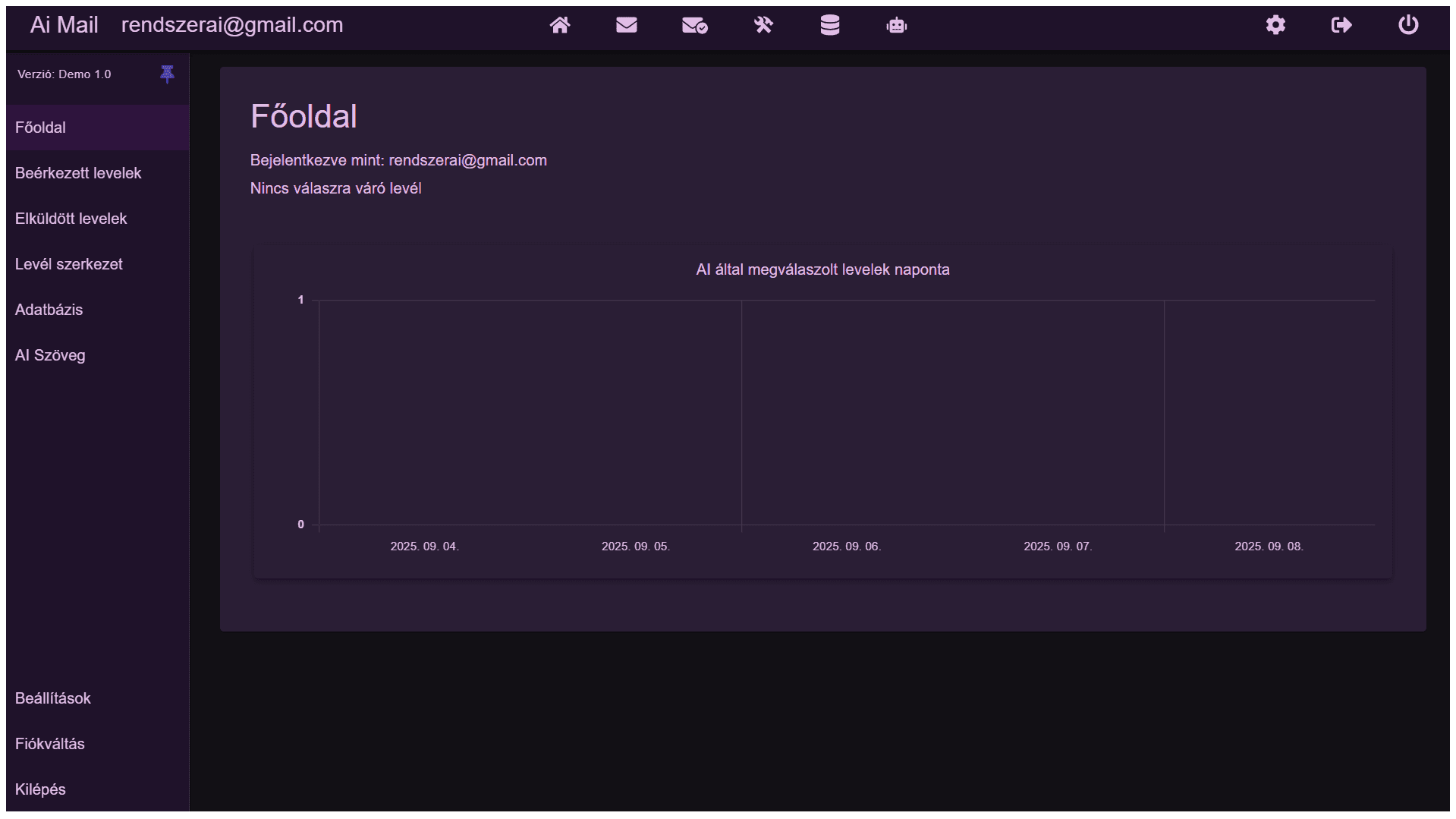Open Beérkezett levelek in sidebar

[x=78, y=173]
